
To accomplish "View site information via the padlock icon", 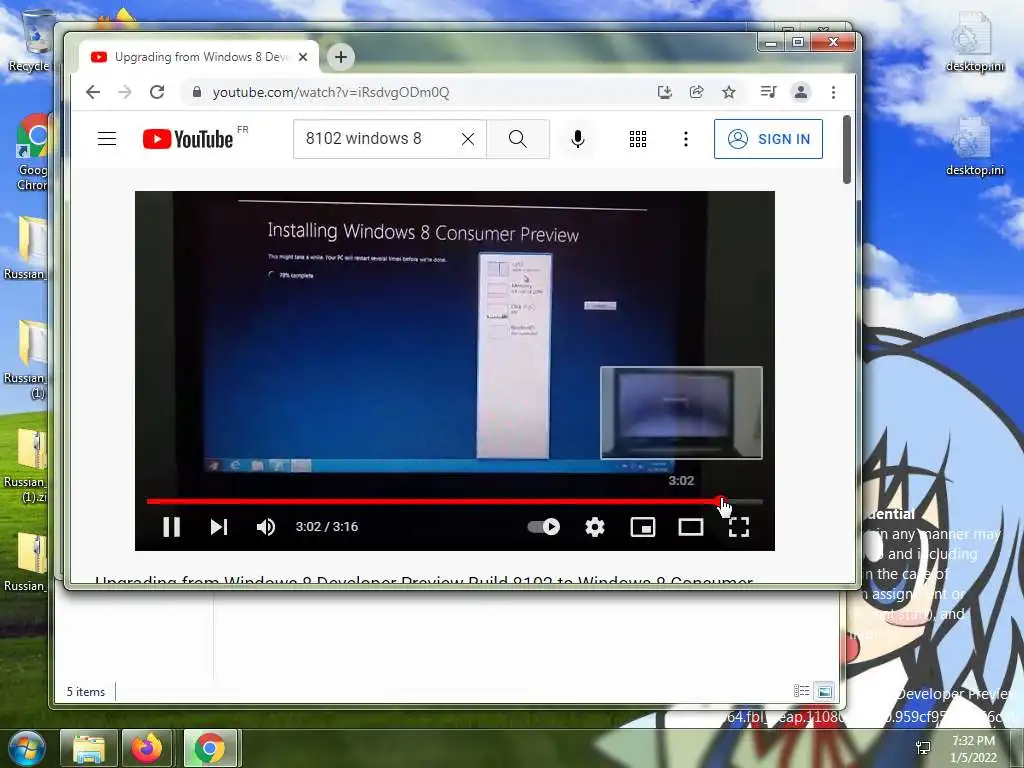I will coord(197,92).
